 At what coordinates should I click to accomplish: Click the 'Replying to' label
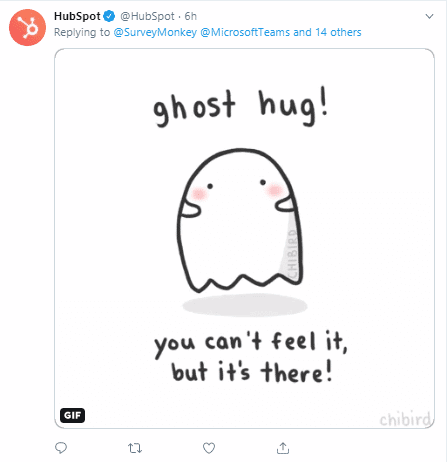coord(82,32)
